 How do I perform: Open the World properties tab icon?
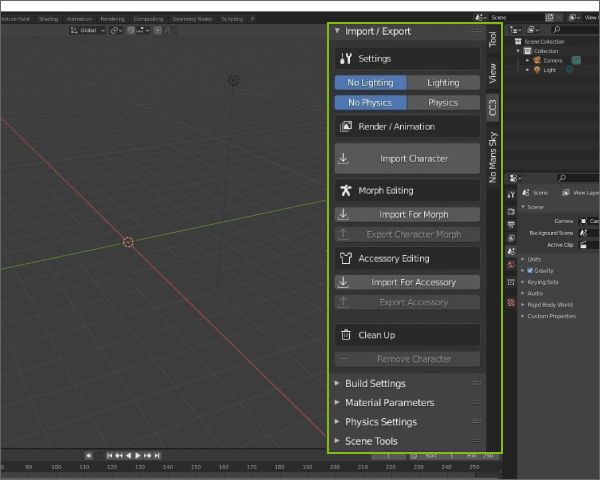tap(511, 264)
